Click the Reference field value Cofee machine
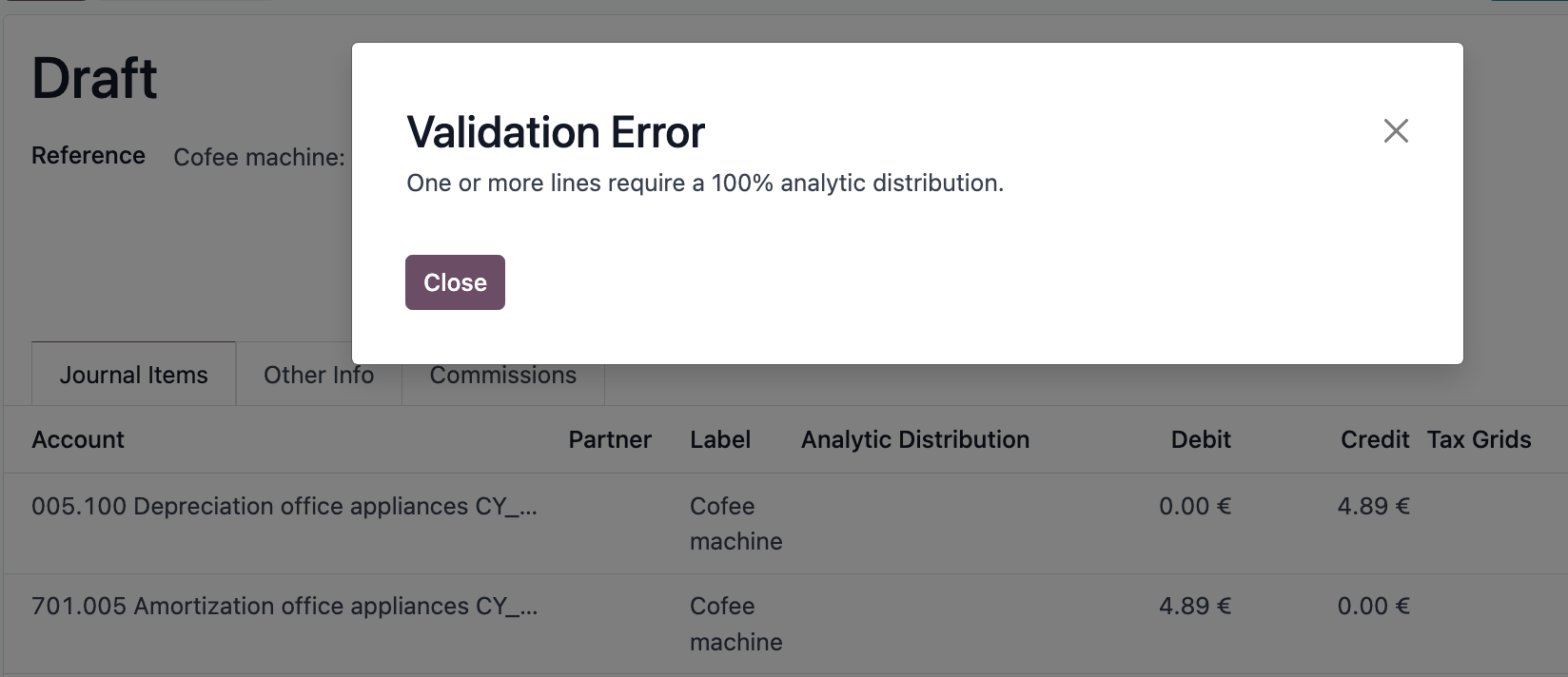The height and width of the screenshot is (677, 1568). pos(259,157)
